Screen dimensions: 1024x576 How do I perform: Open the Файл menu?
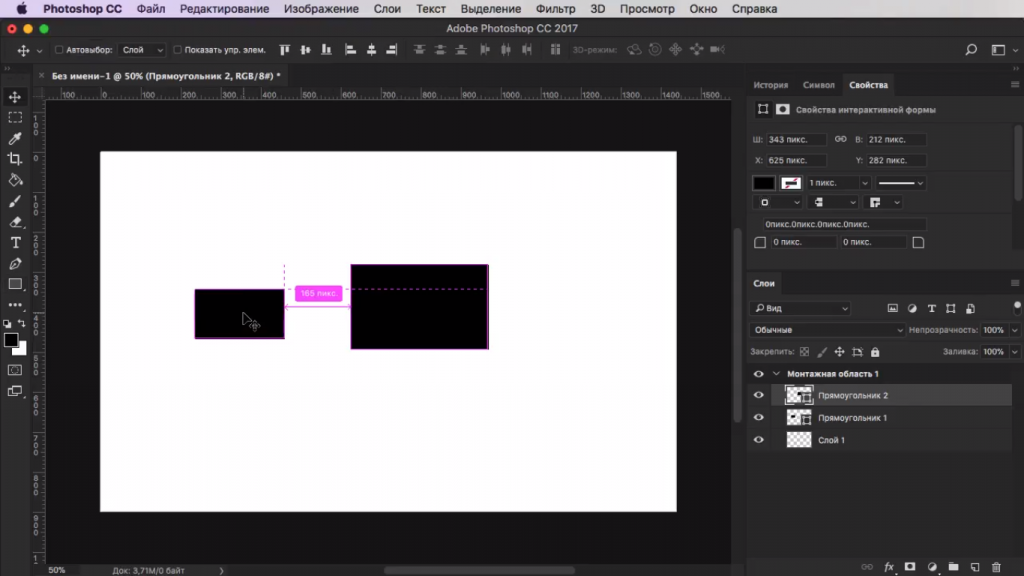pyautogui.click(x=151, y=9)
